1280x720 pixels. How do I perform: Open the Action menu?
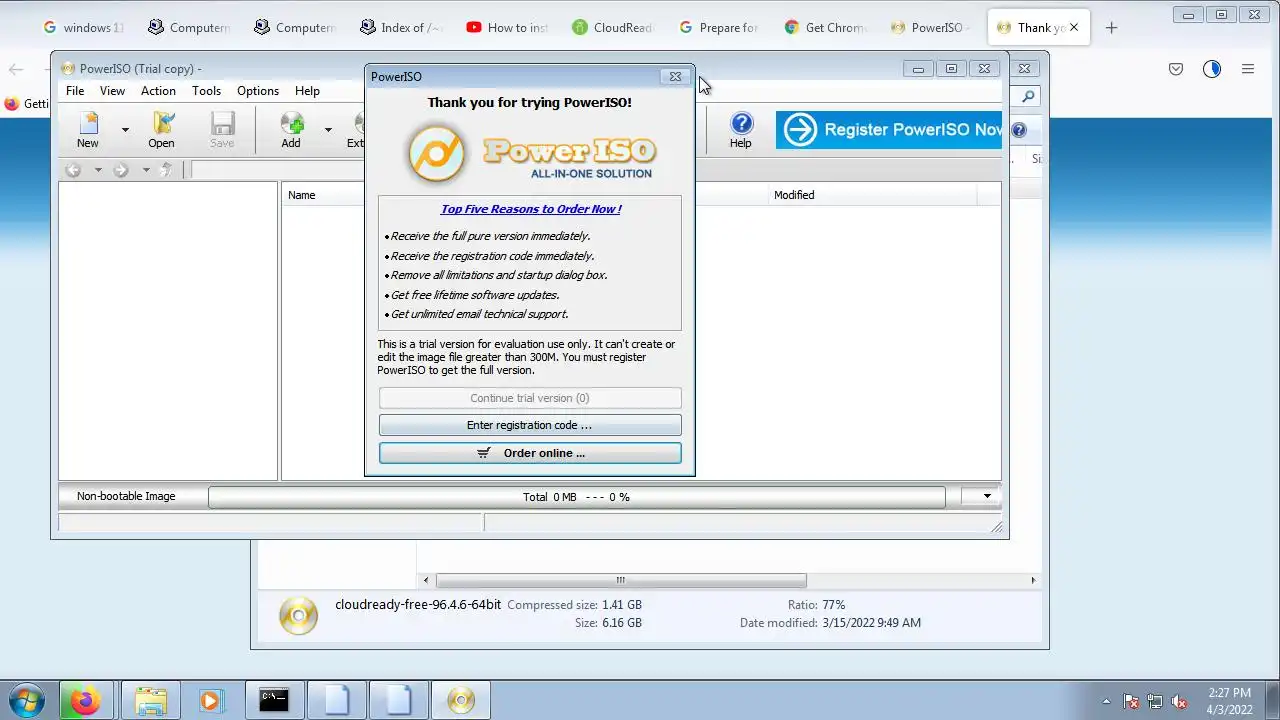coord(158,91)
